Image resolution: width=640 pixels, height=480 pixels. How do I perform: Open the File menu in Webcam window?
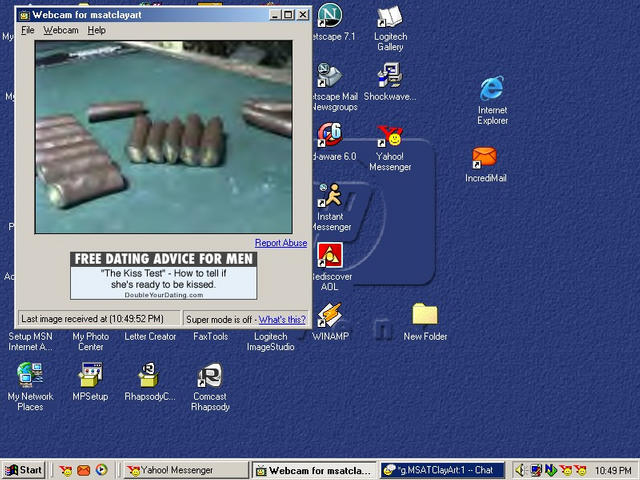(28, 30)
